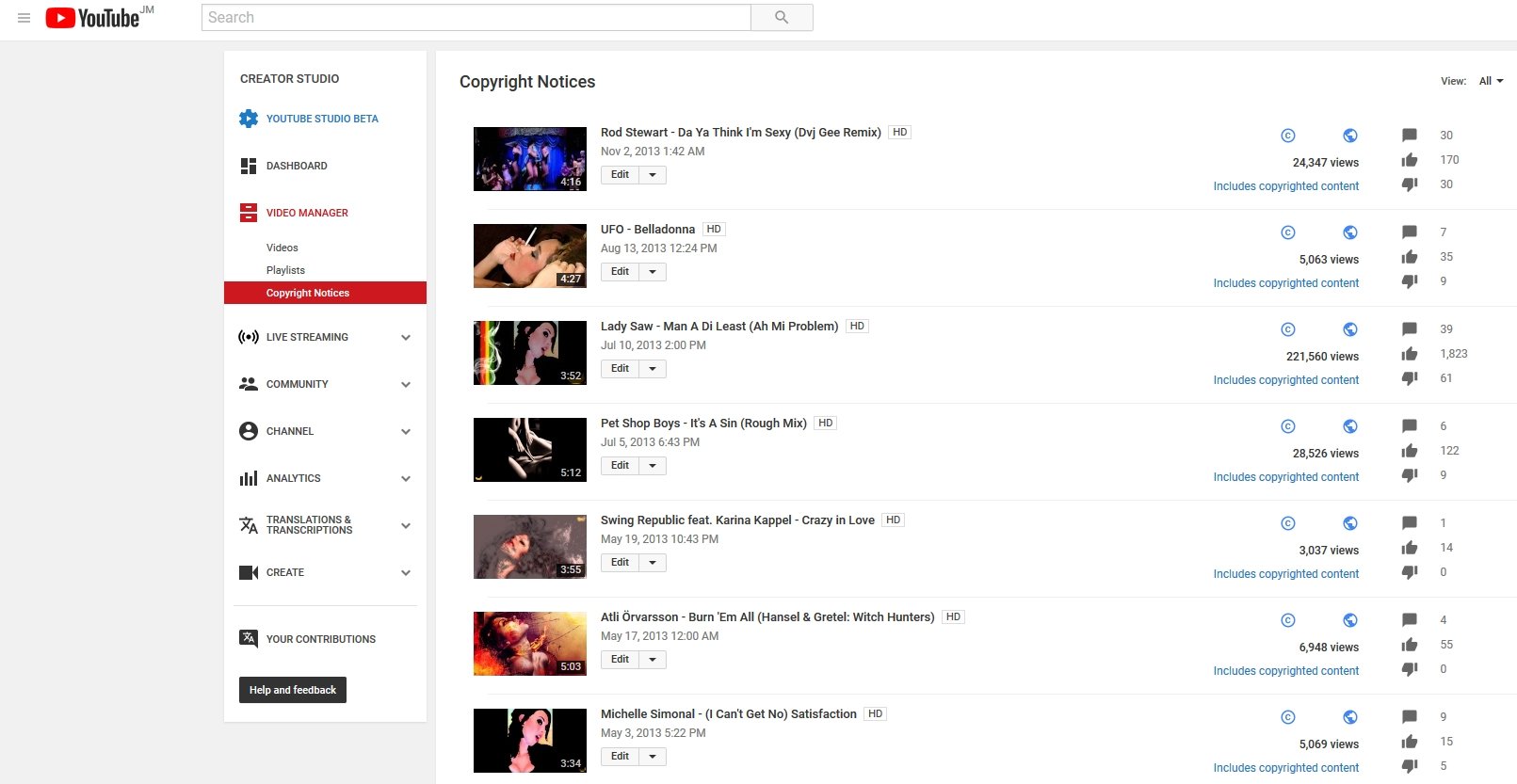1517x784 pixels.
Task: Expand the Live Streaming section
Action: 406,337
